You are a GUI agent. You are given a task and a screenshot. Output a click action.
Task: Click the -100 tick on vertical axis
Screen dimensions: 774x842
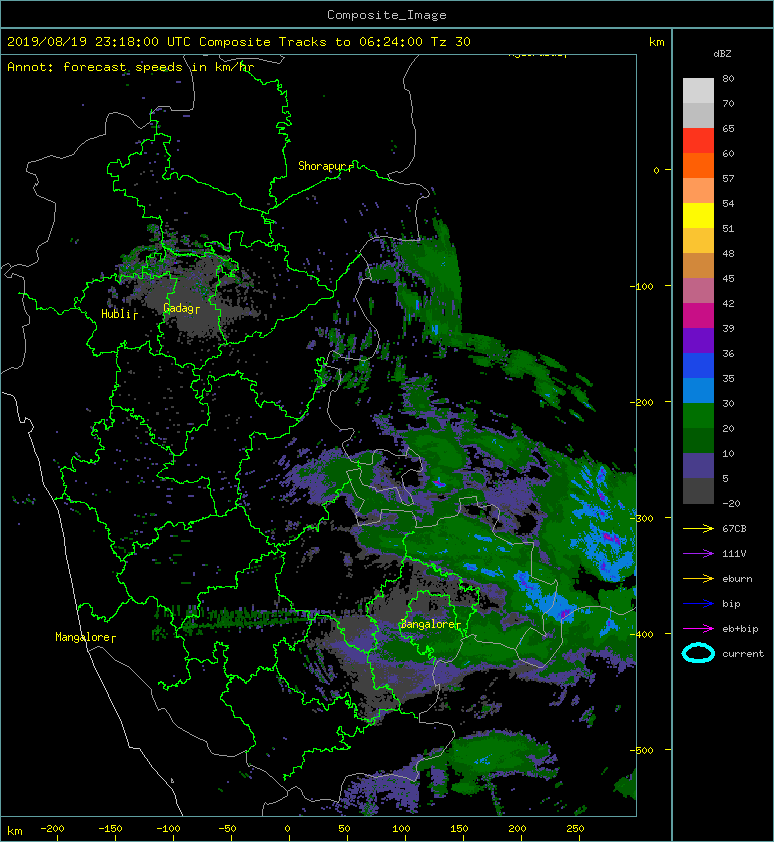coord(642,286)
